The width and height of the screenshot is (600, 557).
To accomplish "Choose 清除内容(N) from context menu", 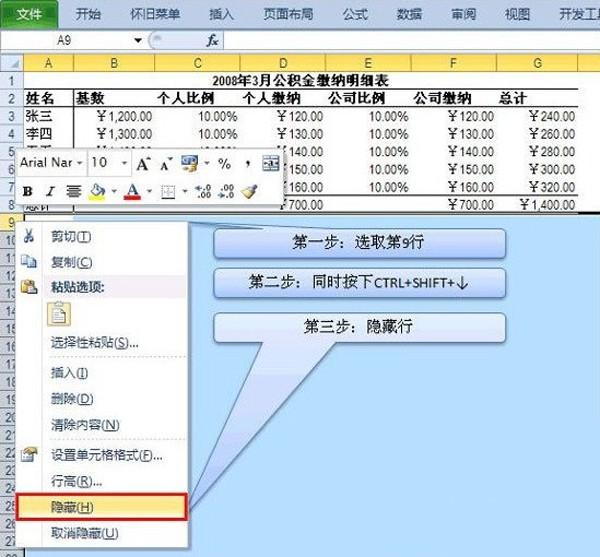I will (102, 425).
